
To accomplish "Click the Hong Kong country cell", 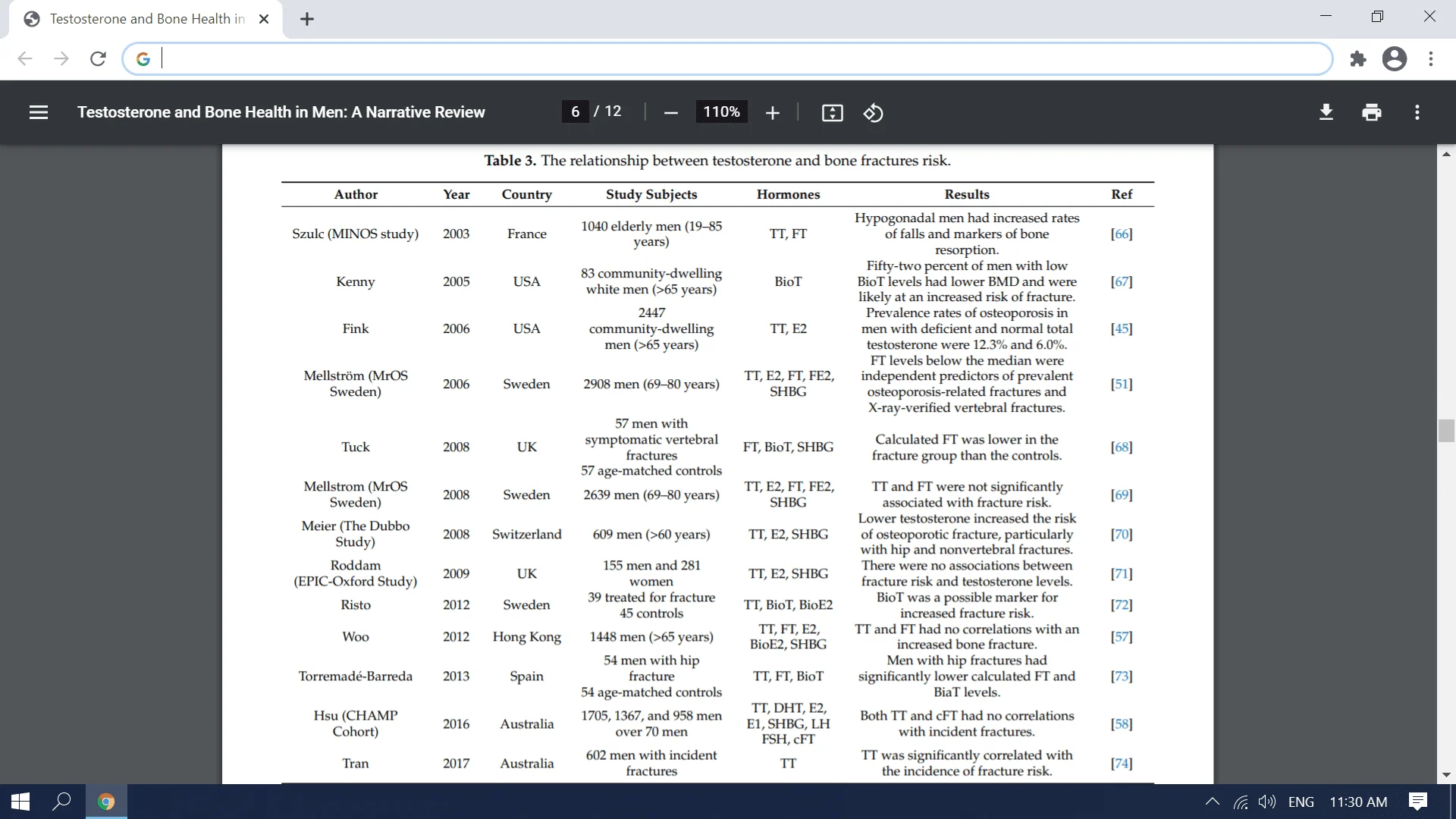I will click(526, 636).
